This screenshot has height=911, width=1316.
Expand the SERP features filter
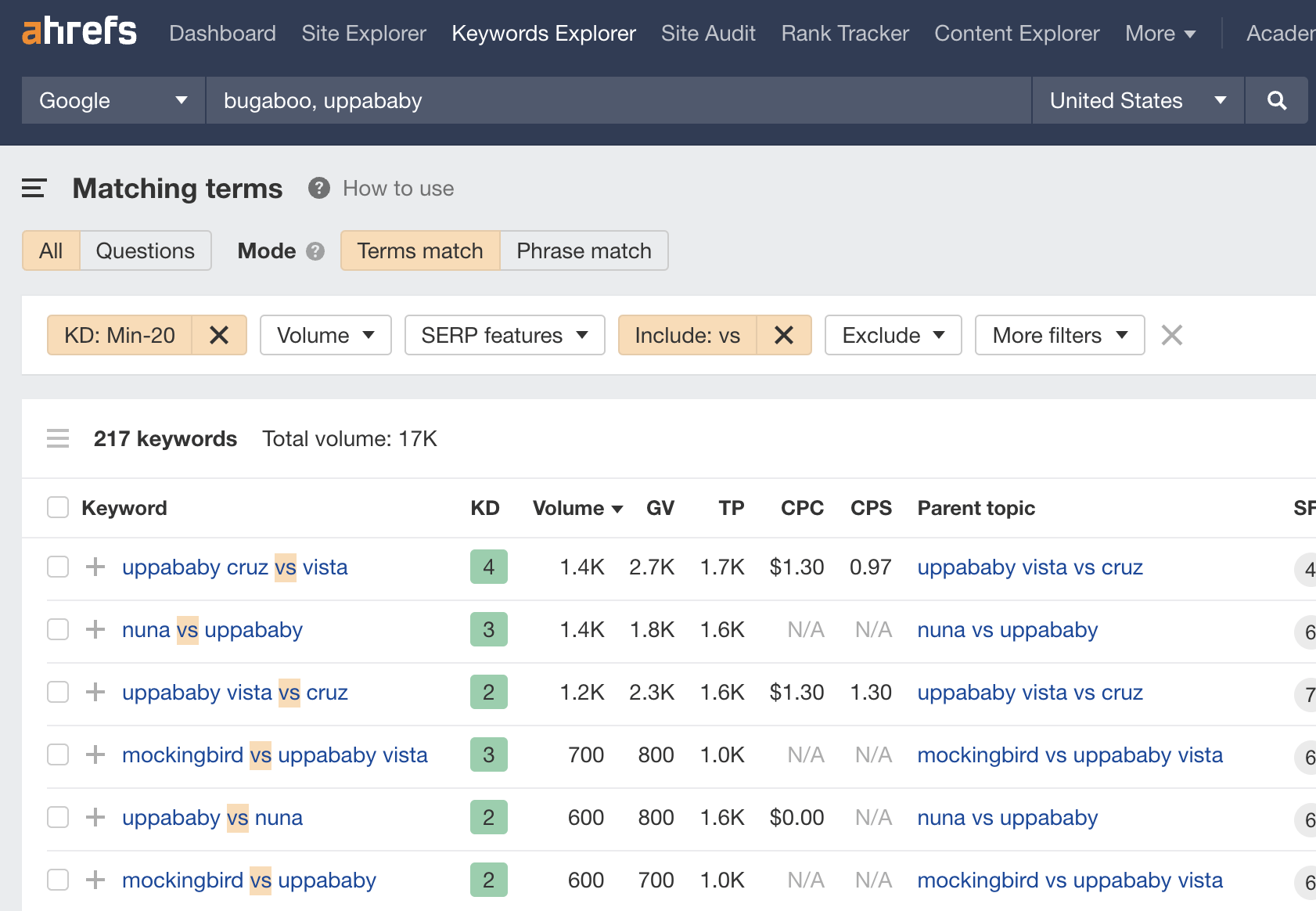pos(504,335)
